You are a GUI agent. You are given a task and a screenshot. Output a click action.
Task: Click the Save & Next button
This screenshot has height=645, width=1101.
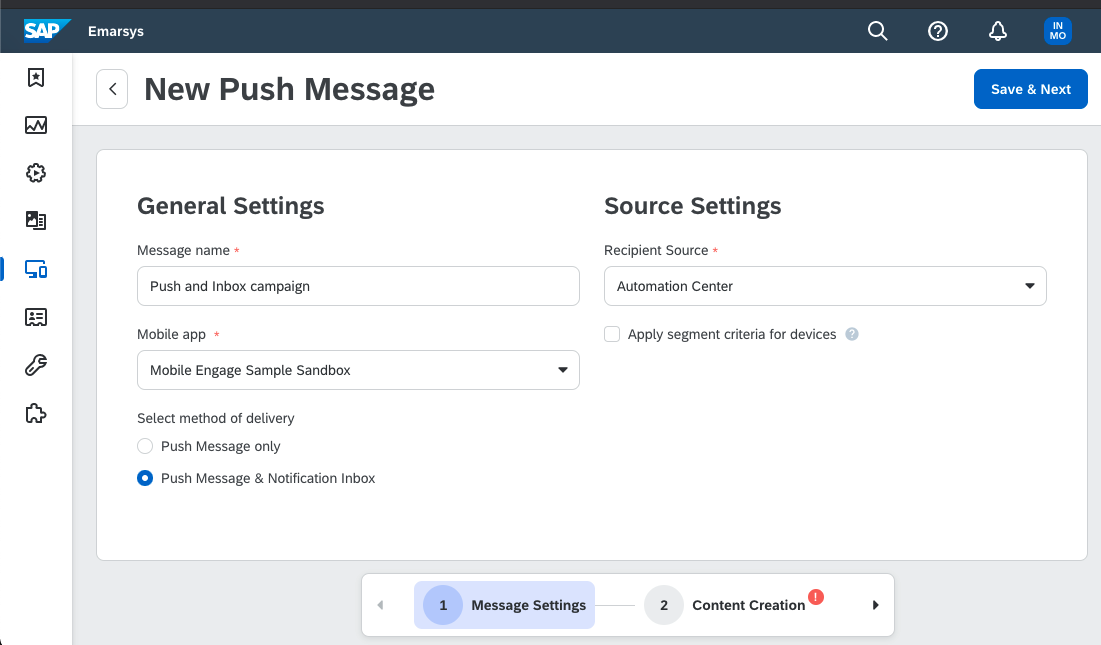pyautogui.click(x=1030, y=89)
